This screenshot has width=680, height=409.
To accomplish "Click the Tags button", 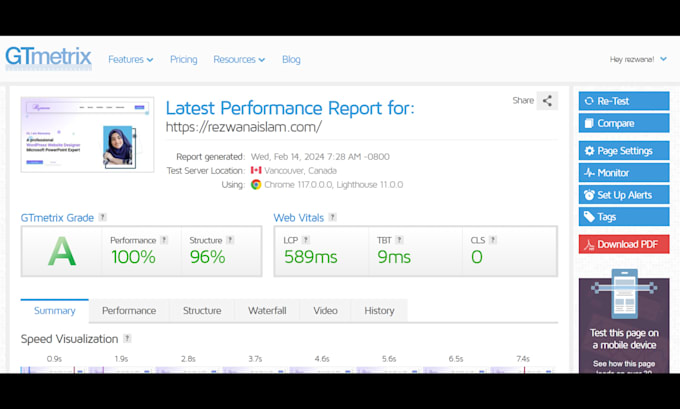I will [x=624, y=217].
